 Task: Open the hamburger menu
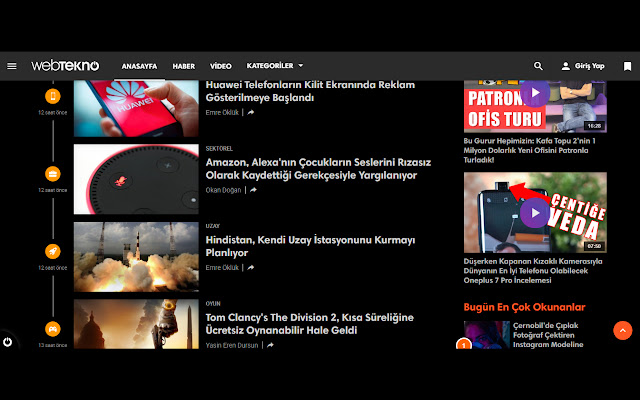tap(12, 66)
